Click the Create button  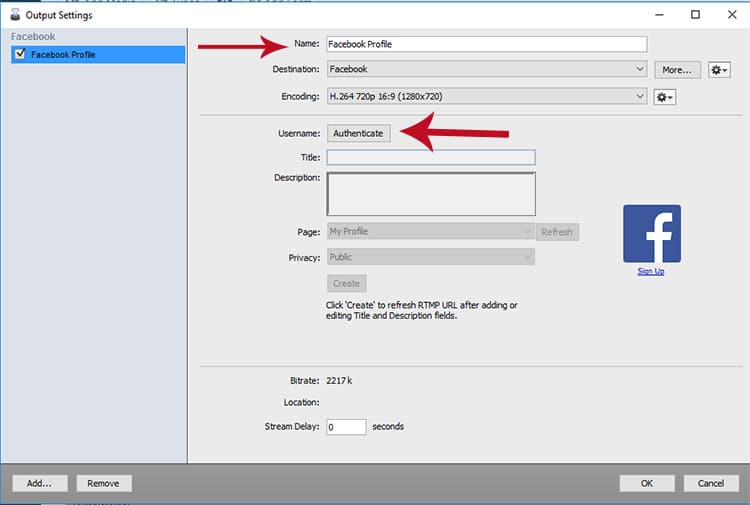click(x=347, y=283)
